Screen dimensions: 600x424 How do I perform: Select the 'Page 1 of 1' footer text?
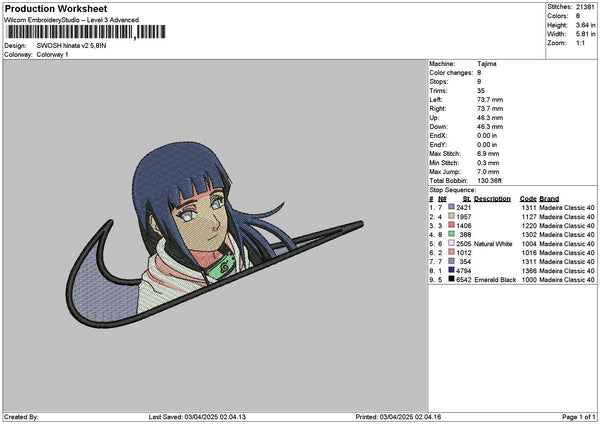click(579, 417)
